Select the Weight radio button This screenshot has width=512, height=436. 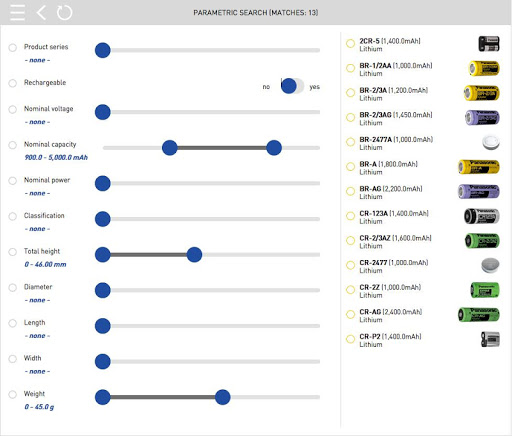coord(13,394)
